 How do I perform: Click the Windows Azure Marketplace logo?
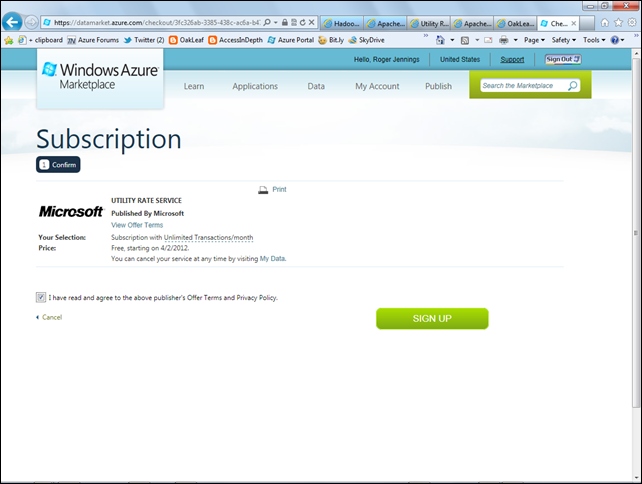100,77
